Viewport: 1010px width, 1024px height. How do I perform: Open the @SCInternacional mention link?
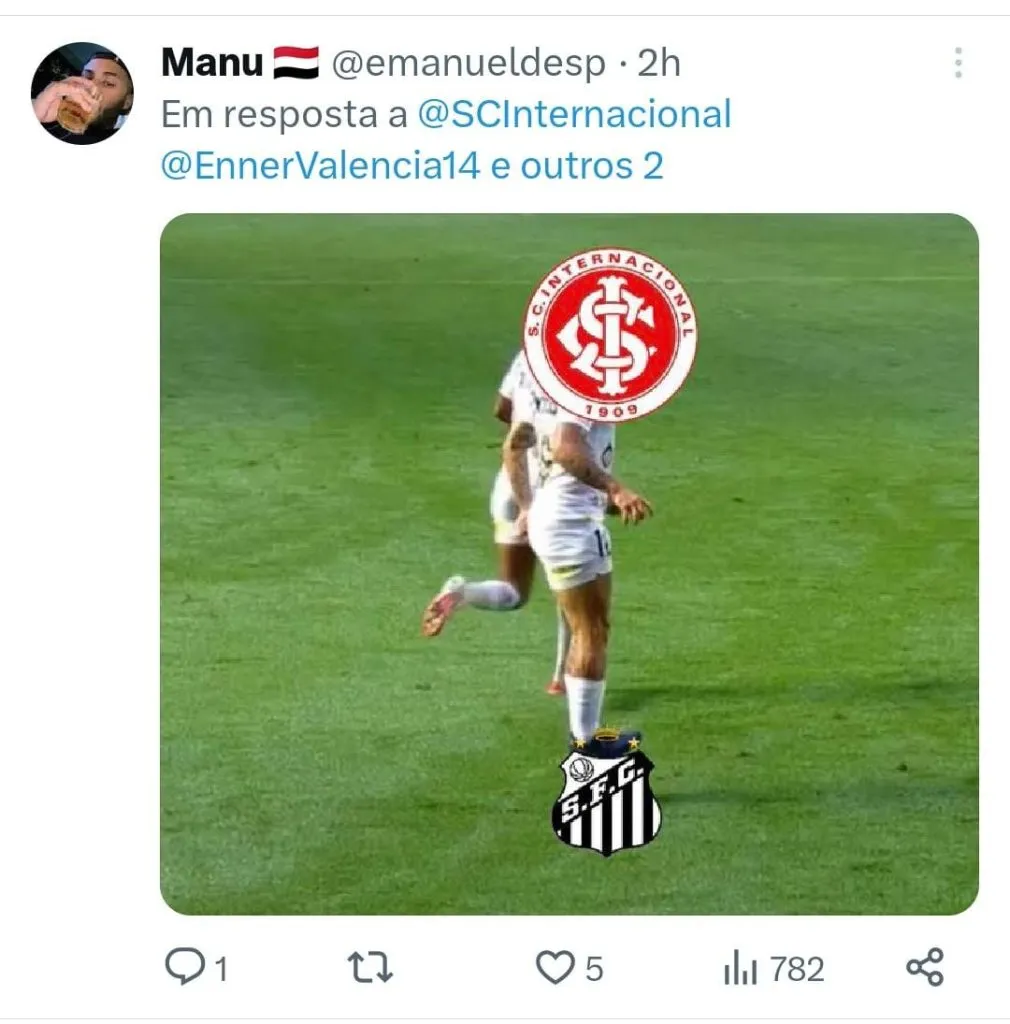[574, 114]
